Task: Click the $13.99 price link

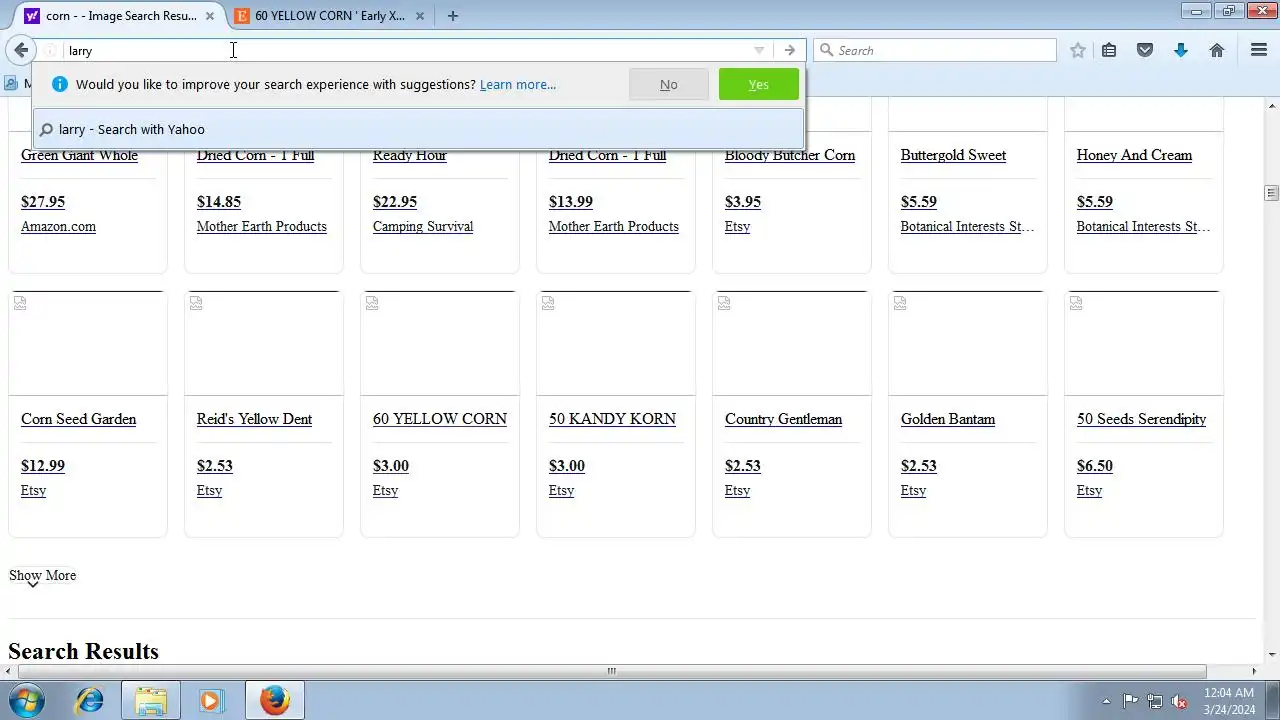Action: point(571,202)
